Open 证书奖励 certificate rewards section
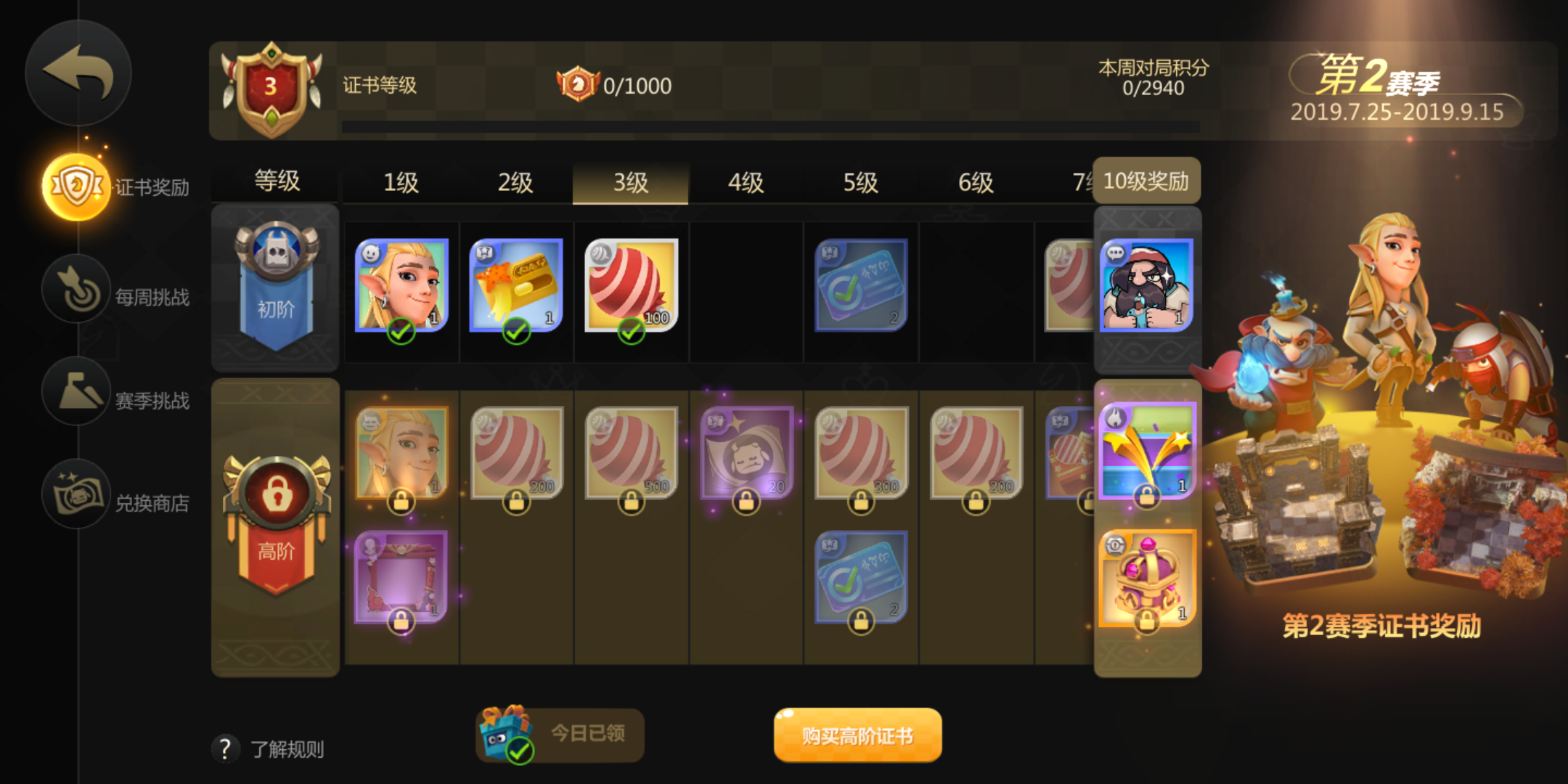Image resolution: width=1568 pixels, height=784 pixels. (116, 187)
